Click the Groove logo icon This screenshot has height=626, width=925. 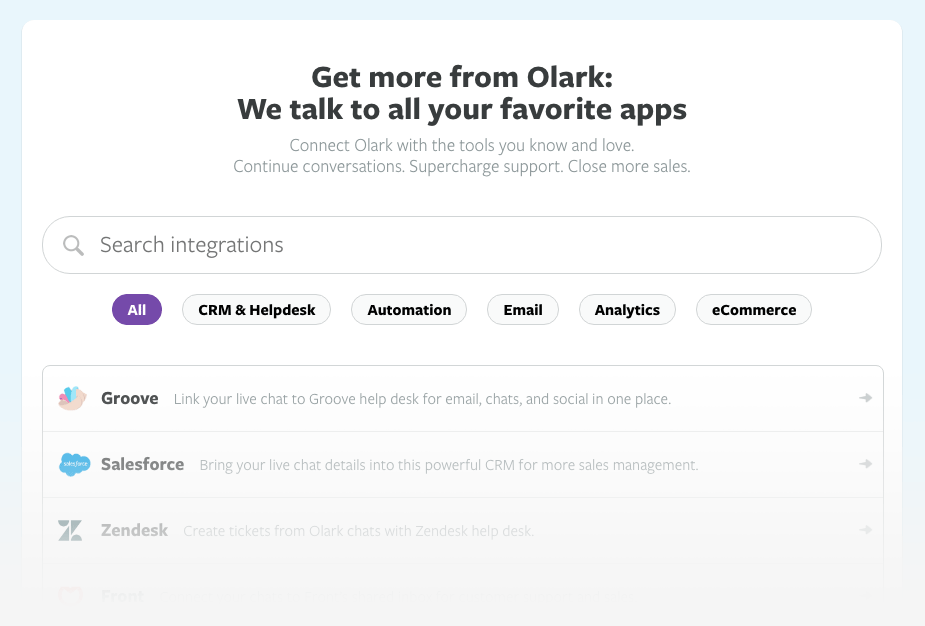73,398
